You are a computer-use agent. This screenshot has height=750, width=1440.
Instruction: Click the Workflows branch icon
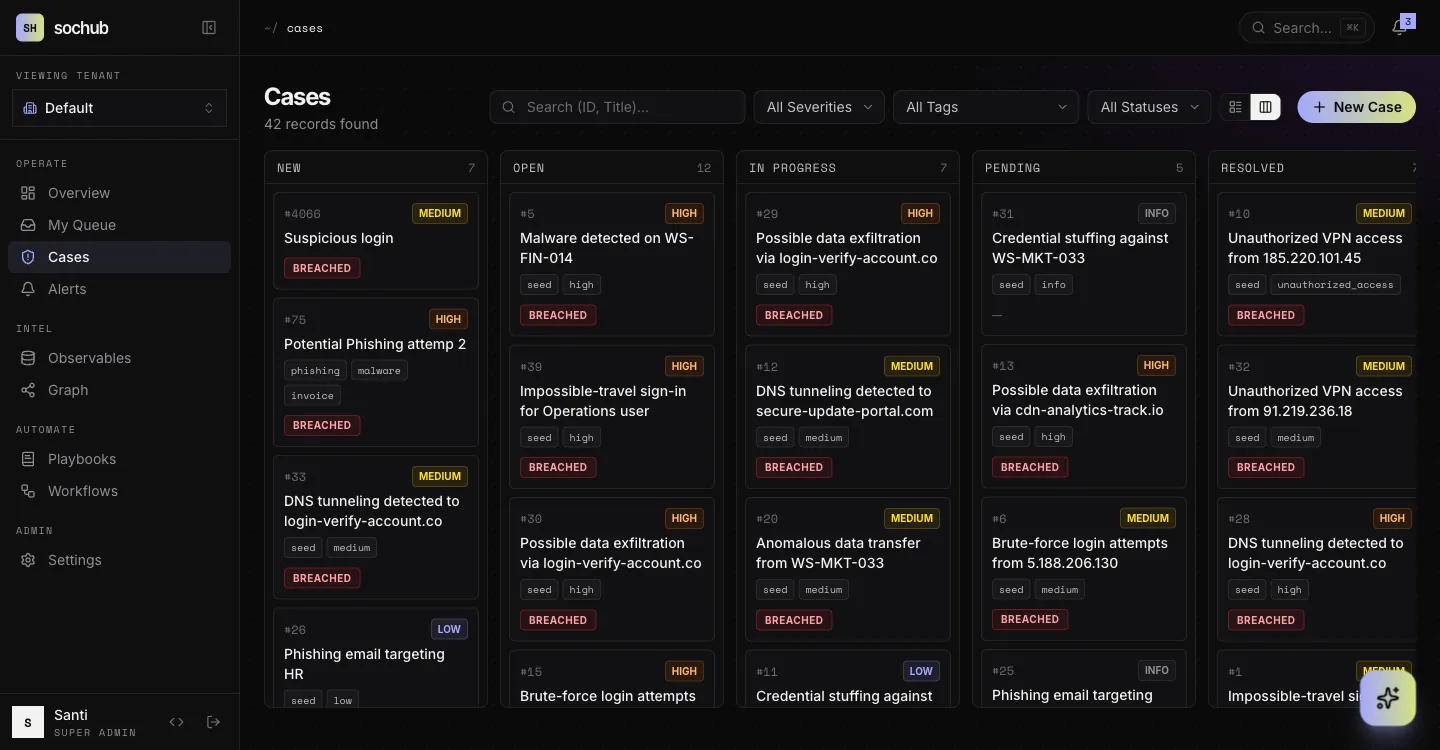28,491
